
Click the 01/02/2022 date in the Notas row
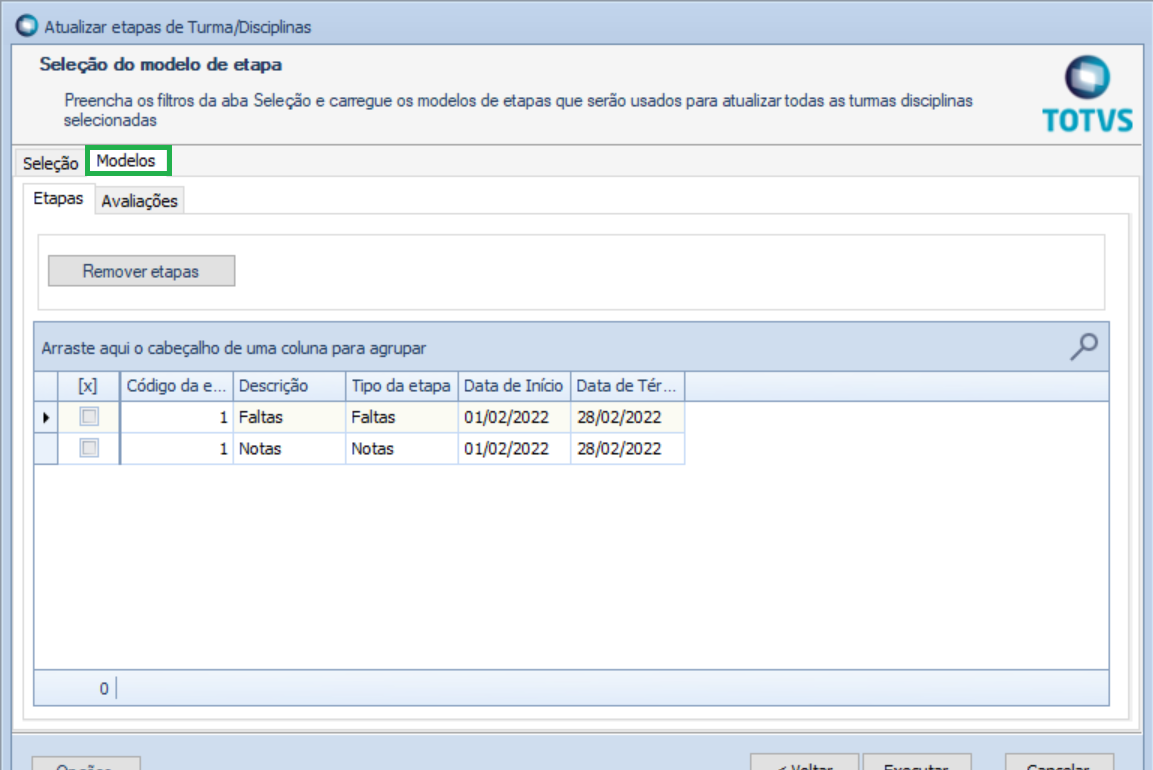click(514, 449)
